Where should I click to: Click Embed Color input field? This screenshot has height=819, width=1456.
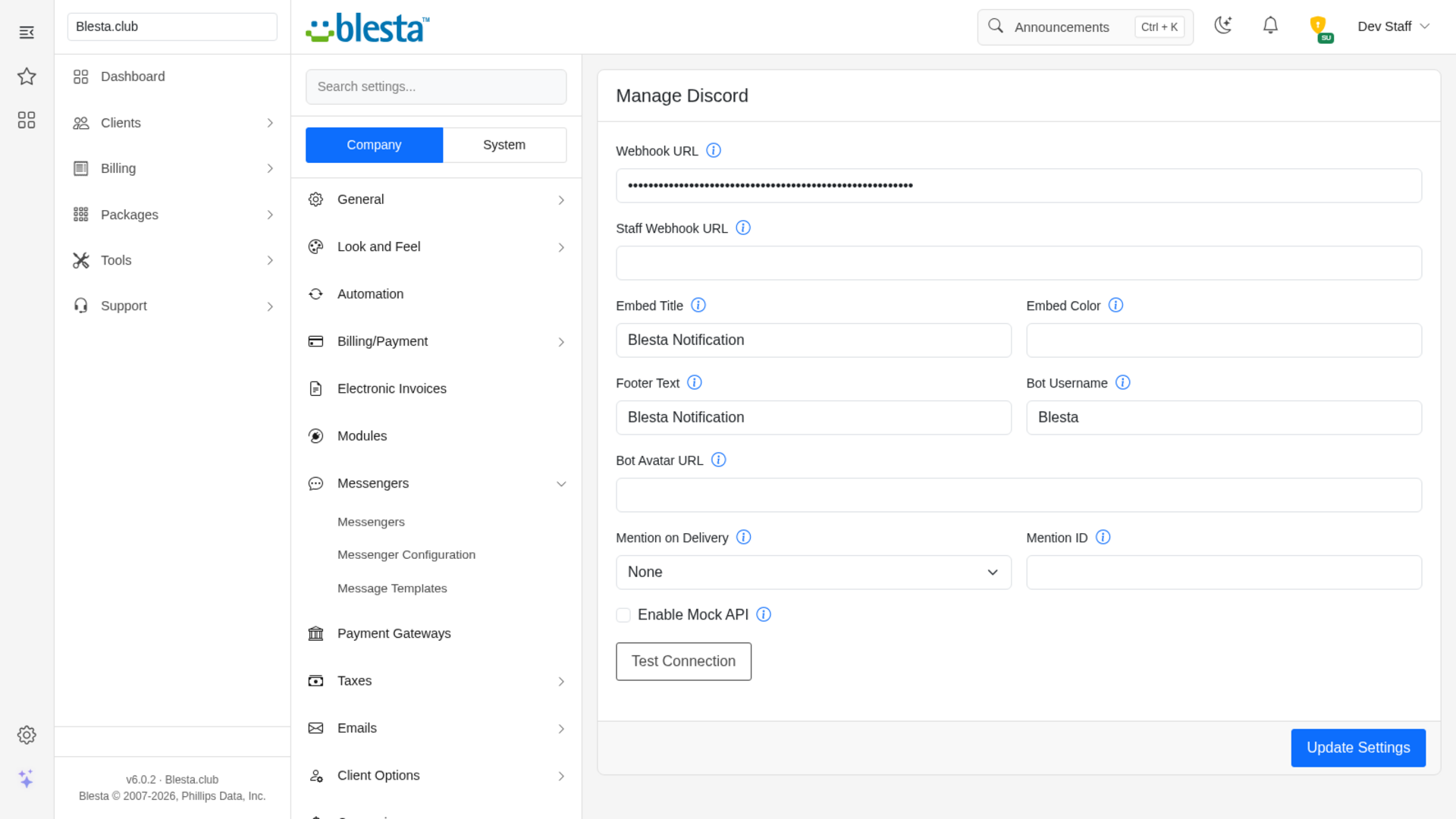click(1224, 340)
